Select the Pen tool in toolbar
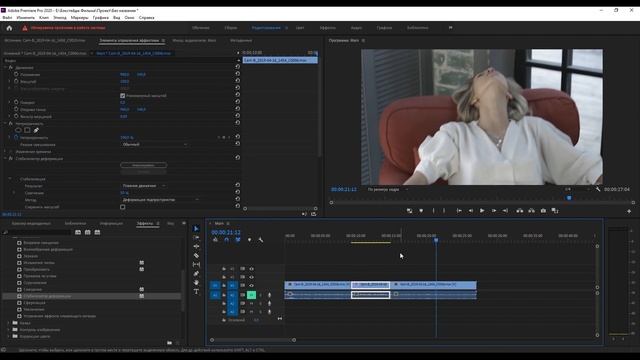This screenshot has height=360, width=640. click(196, 273)
